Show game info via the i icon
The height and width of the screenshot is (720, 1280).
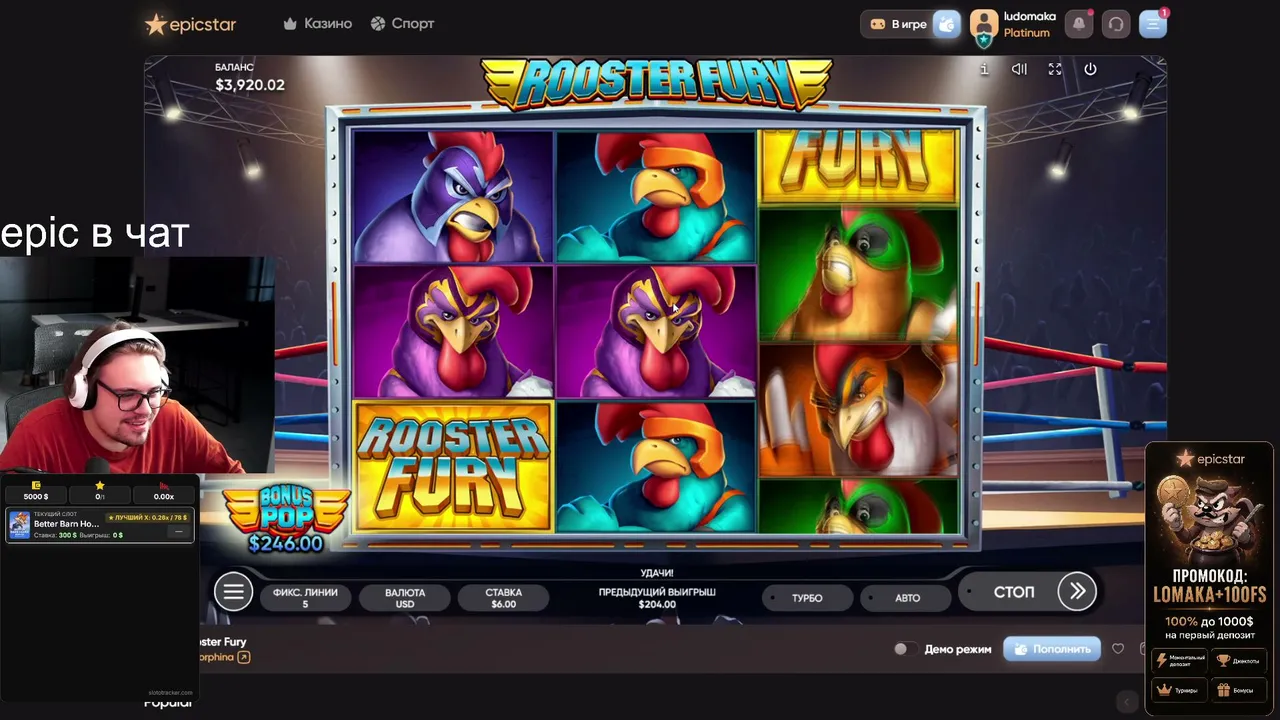[984, 69]
